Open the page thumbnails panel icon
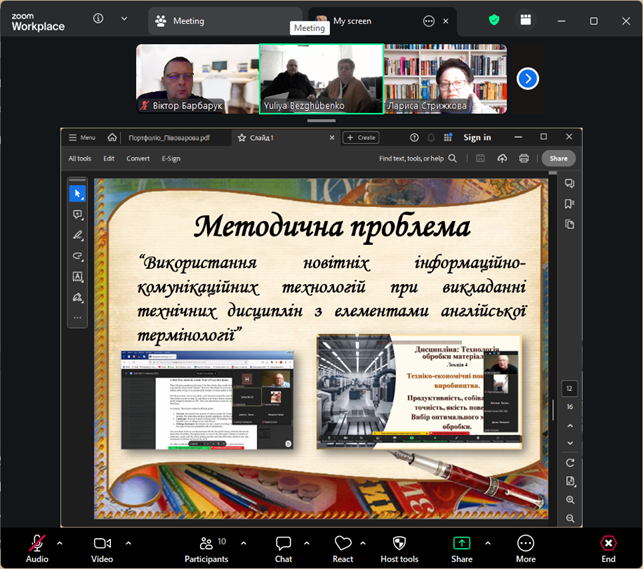The image size is (643, 569). pyautogui.click(x=570, y=224)
